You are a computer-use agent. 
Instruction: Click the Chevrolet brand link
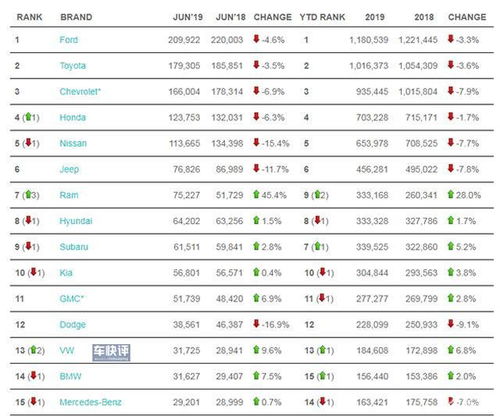tap(80, 92)
